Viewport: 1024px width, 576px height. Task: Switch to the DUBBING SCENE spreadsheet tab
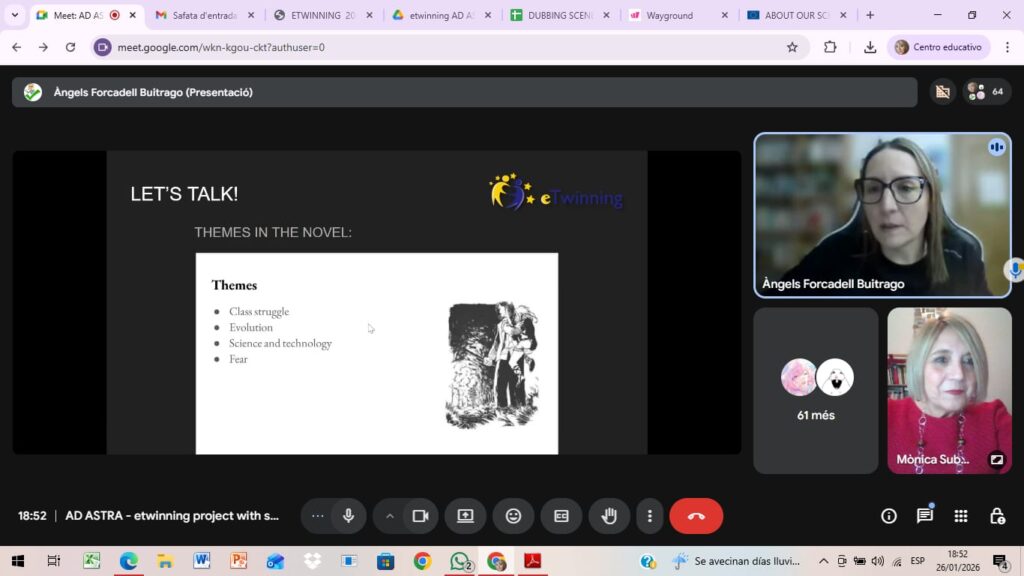[553, 15]
